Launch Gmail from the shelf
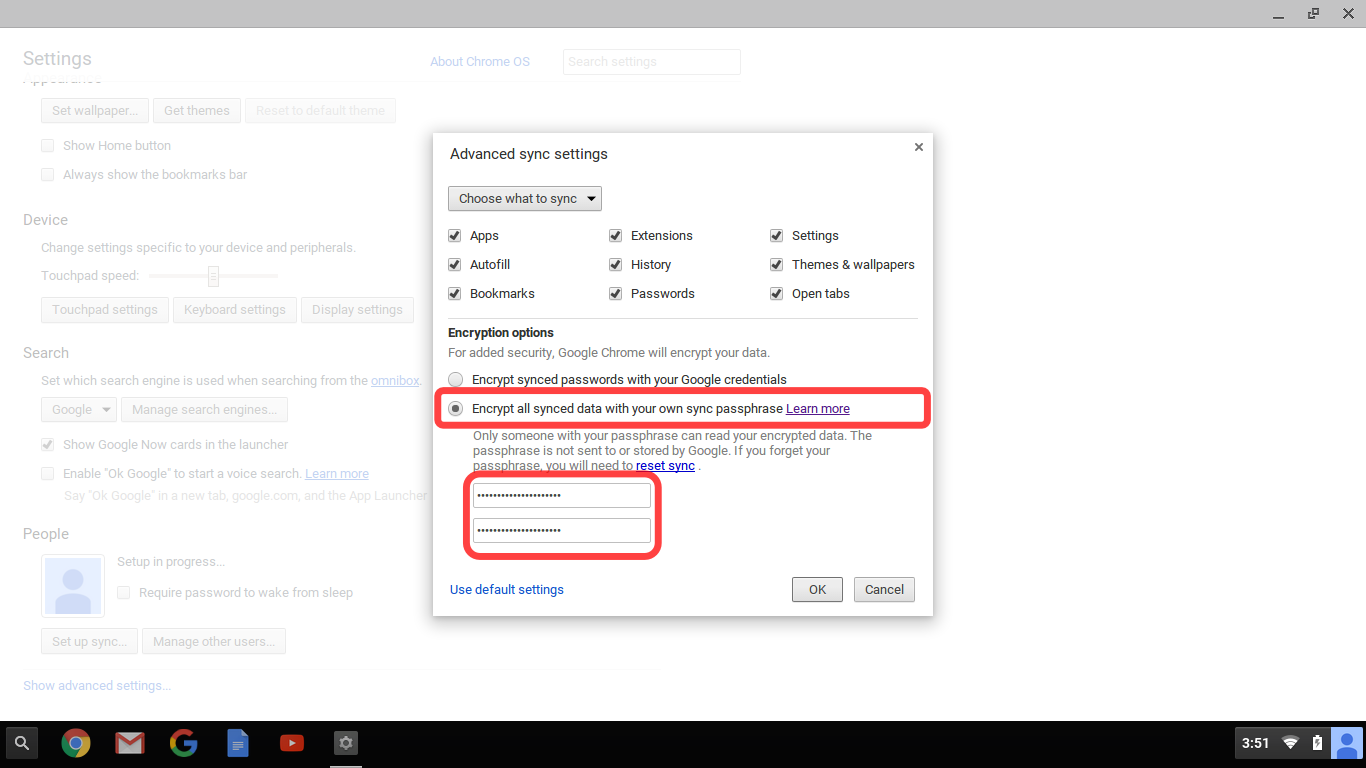This screenshot has width=1366, height=768. coord(129,743)
